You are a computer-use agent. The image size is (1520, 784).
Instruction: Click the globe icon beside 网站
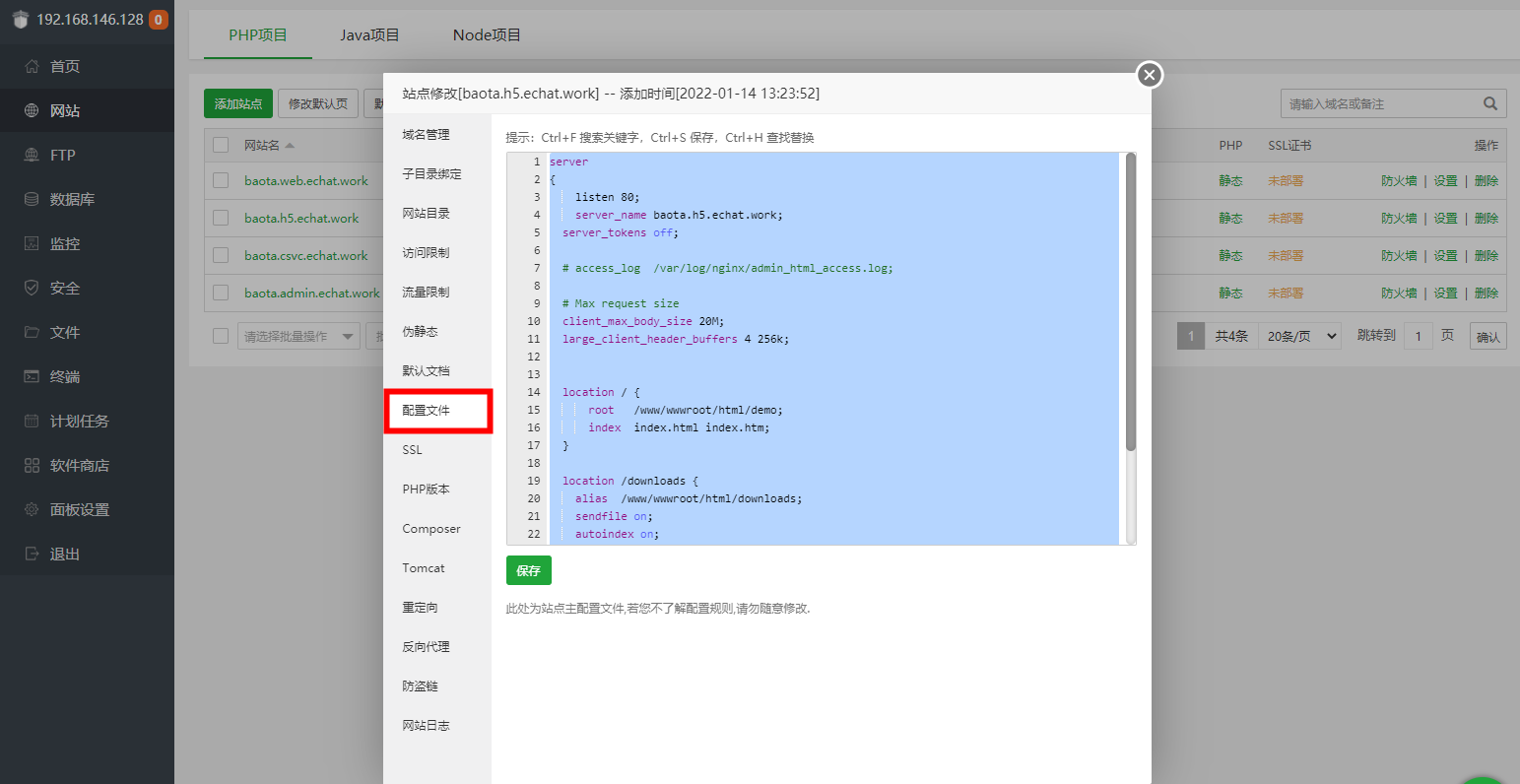pyautogui.click(x=32, y=111)
